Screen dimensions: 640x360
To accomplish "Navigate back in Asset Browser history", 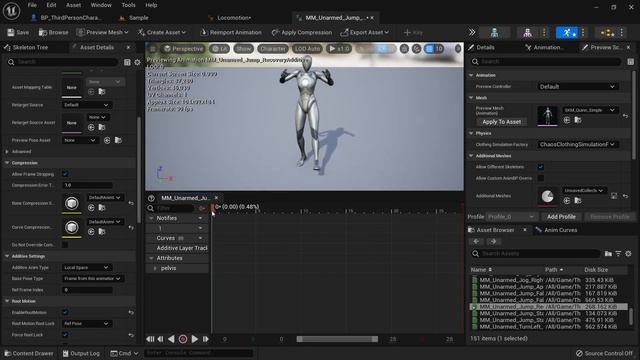I will point(476,241).
